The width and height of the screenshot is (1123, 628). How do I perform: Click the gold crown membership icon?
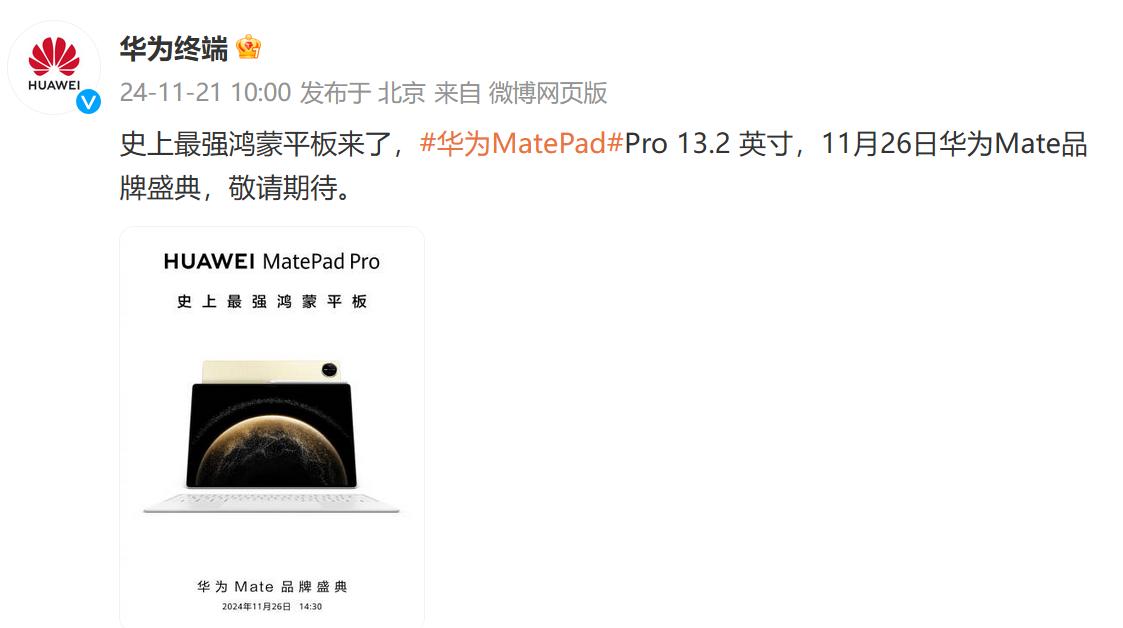[248, 47]
